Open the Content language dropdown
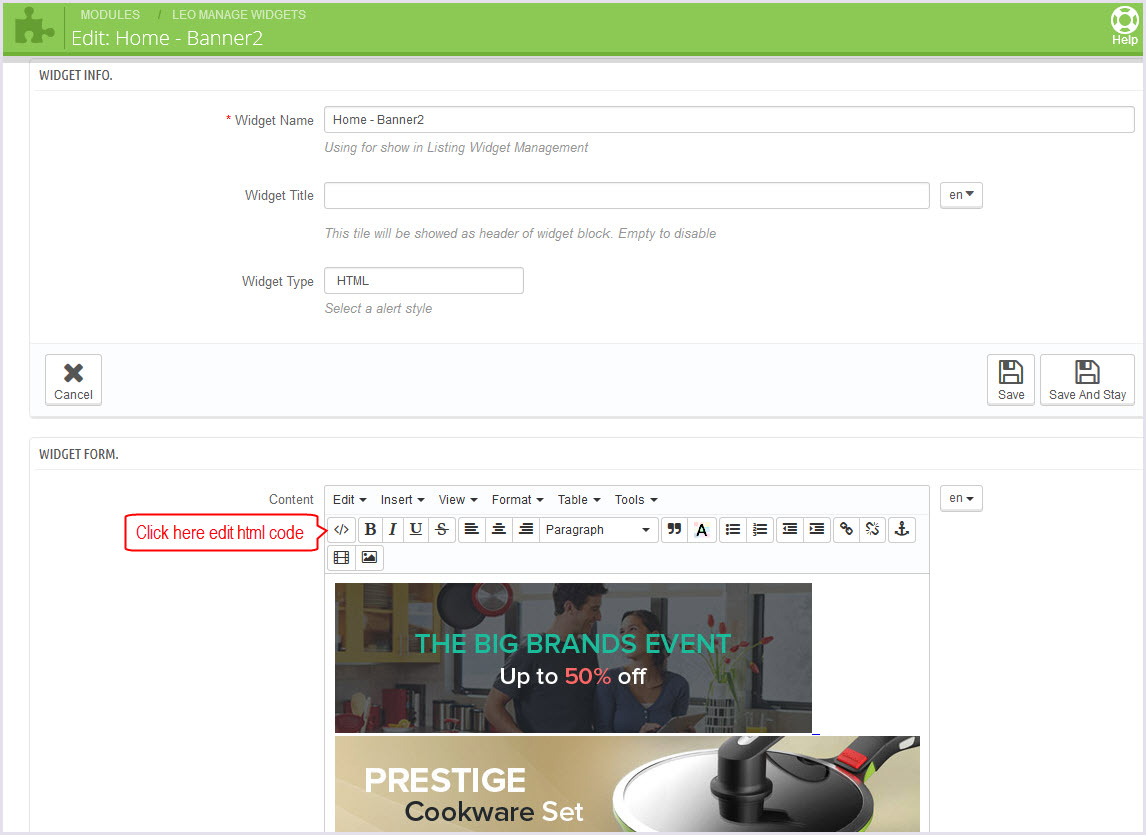1146x835 pixels. click(961, 499)
